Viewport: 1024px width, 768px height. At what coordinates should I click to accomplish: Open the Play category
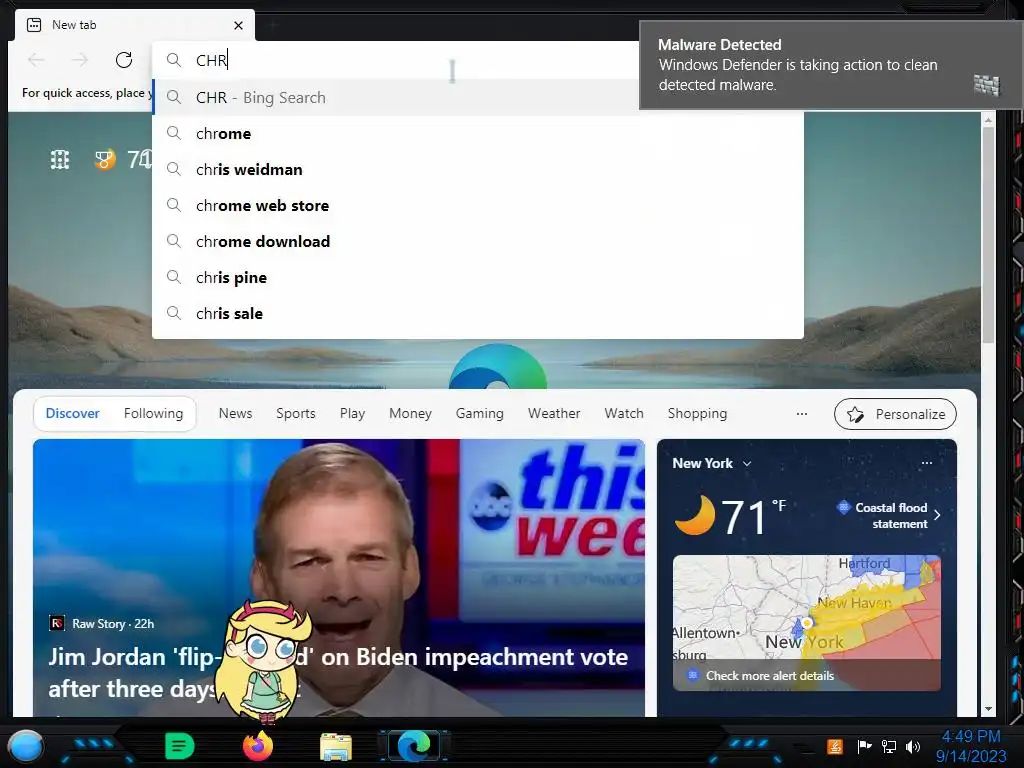(352, 413)
